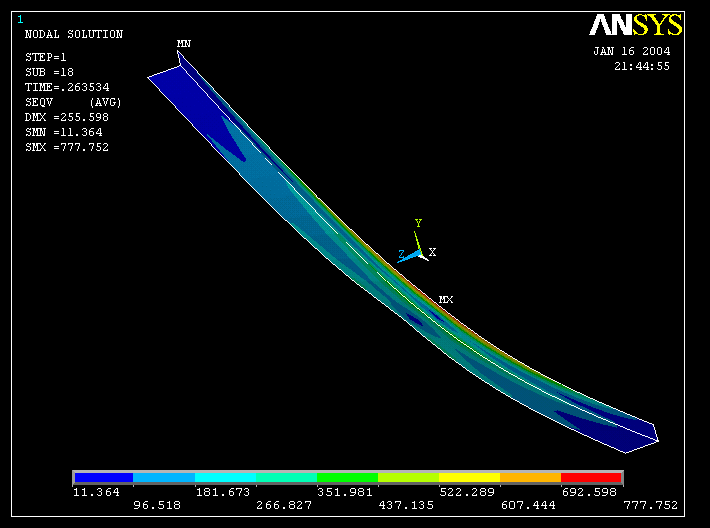Click the SMX =777.752 value

[67, 147]
